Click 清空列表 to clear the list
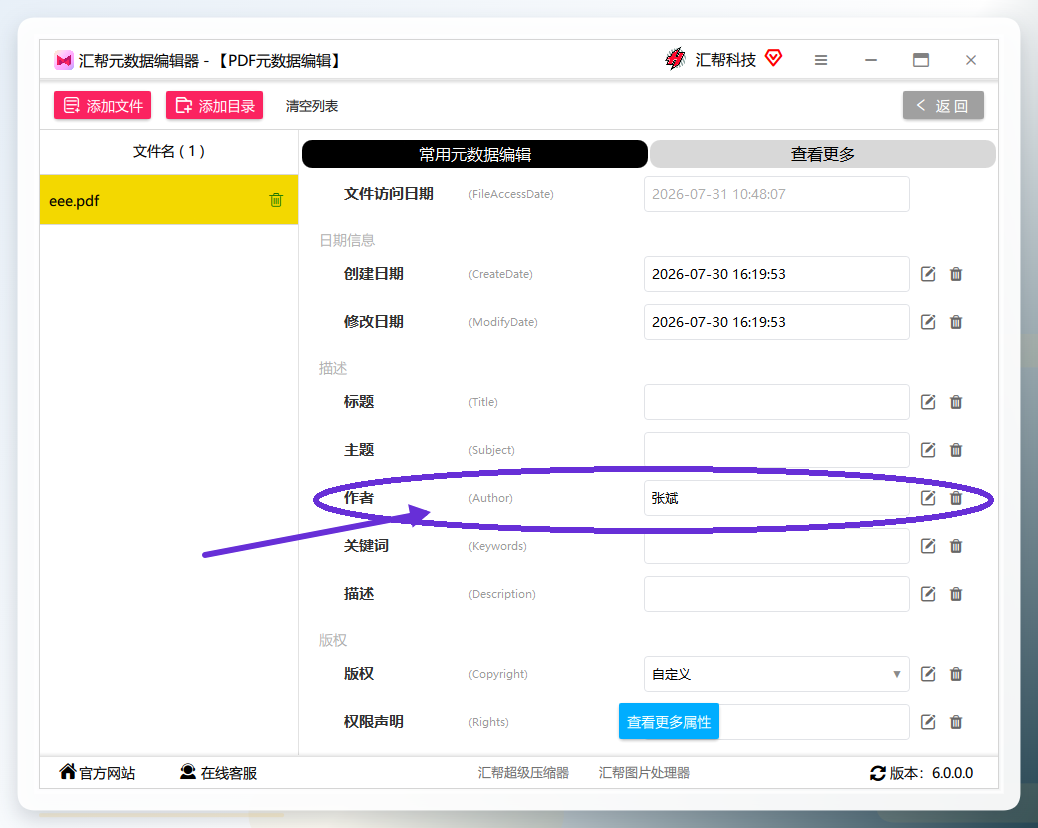This screenshot has width=1038, height=828. coord(312,106)
